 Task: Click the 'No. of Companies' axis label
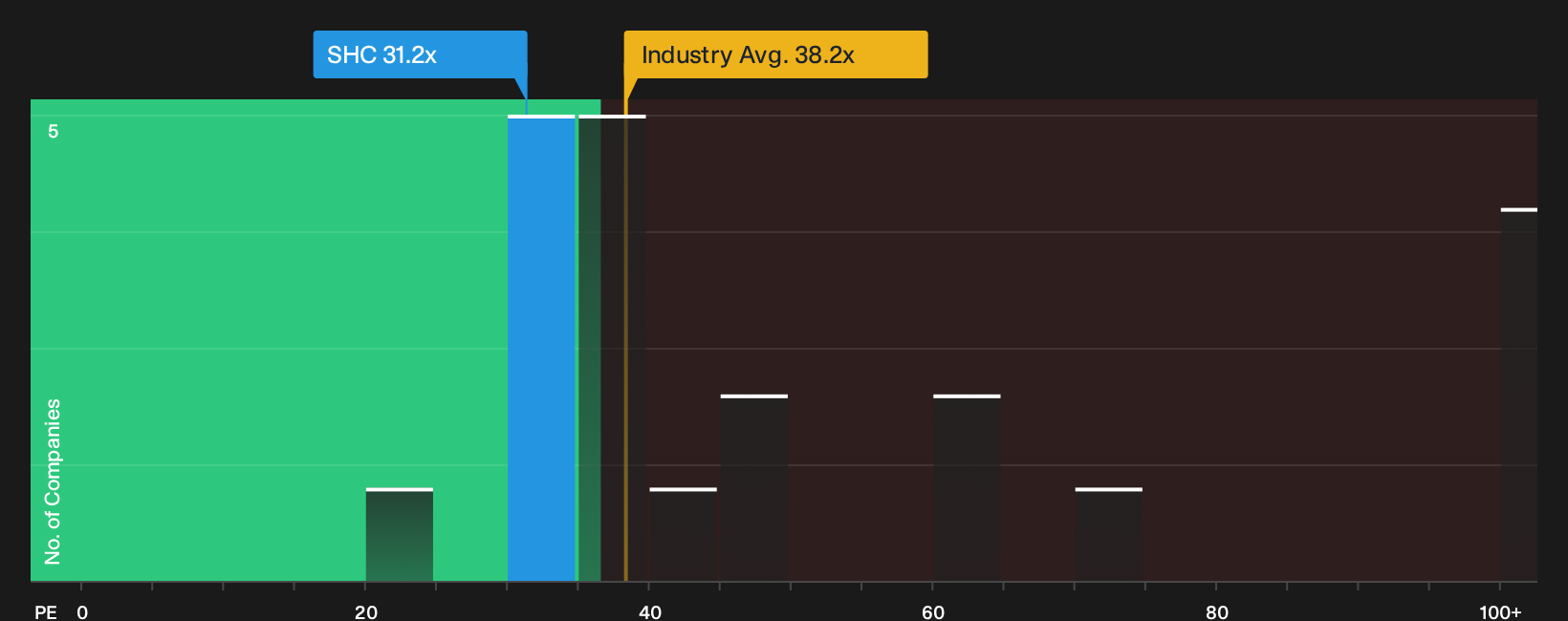click(x=53, y=482)
